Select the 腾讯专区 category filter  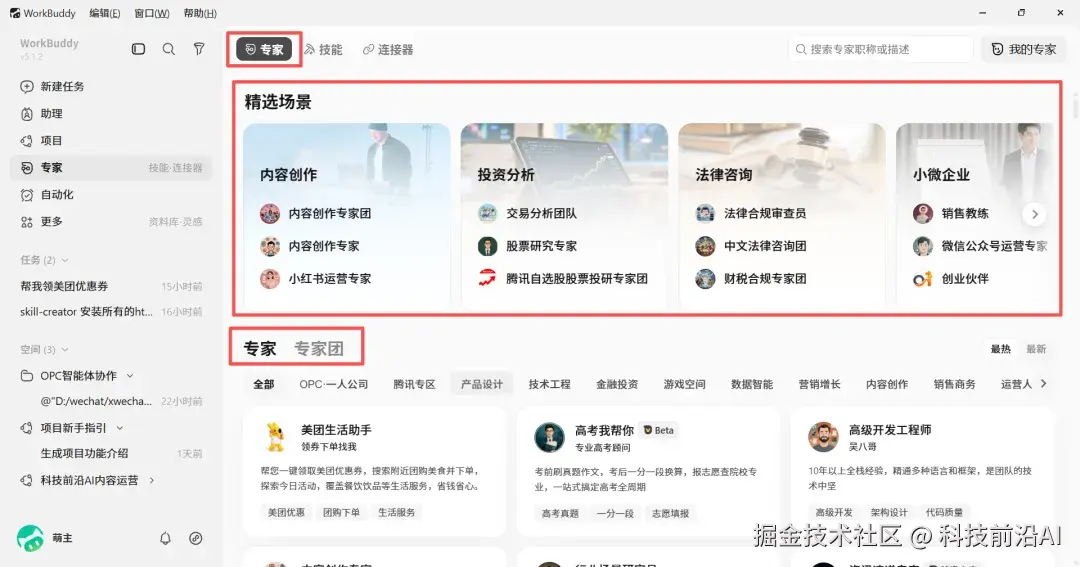[x=414, y=384]
